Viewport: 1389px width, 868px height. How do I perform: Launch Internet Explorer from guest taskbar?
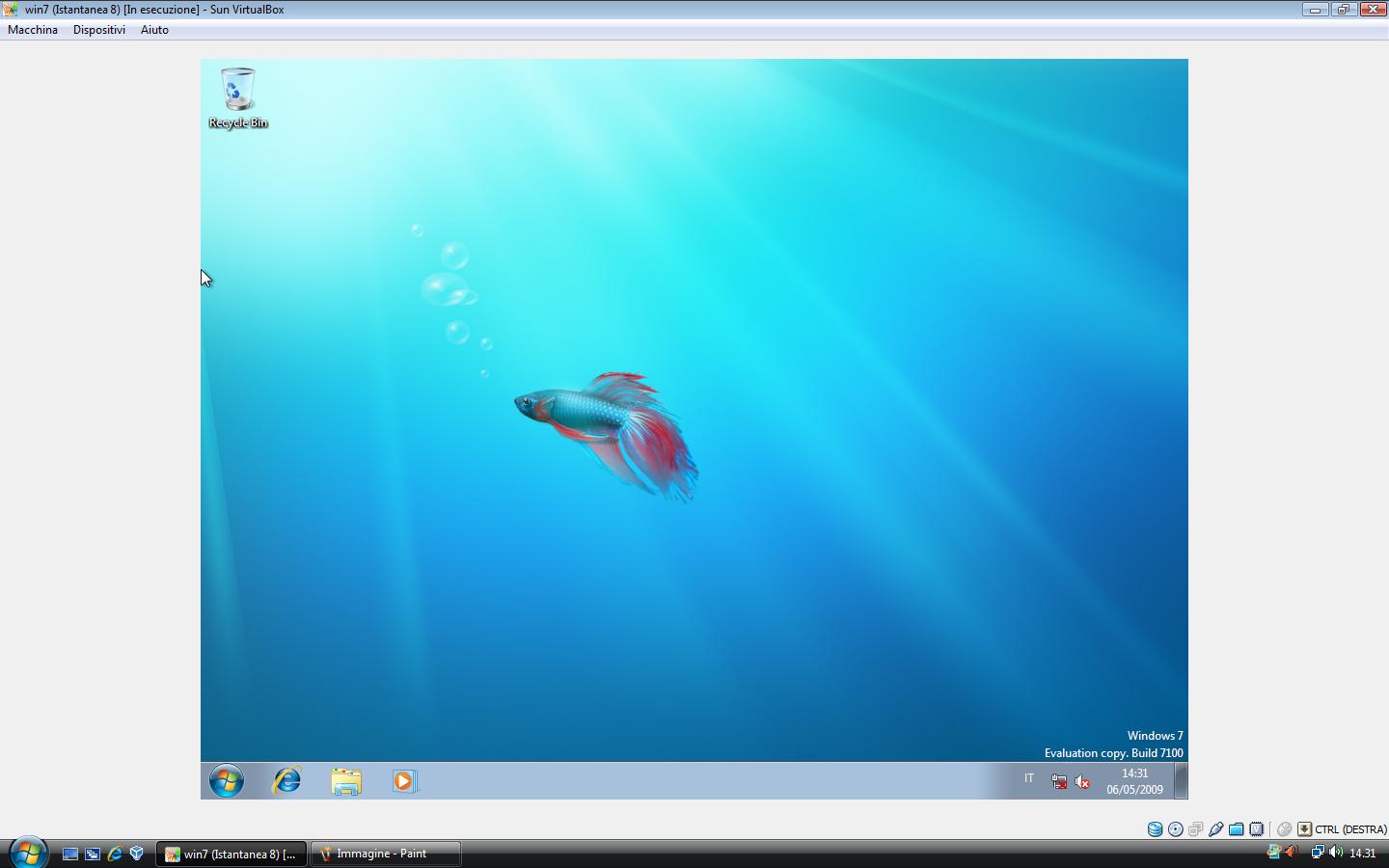[286, 781]
